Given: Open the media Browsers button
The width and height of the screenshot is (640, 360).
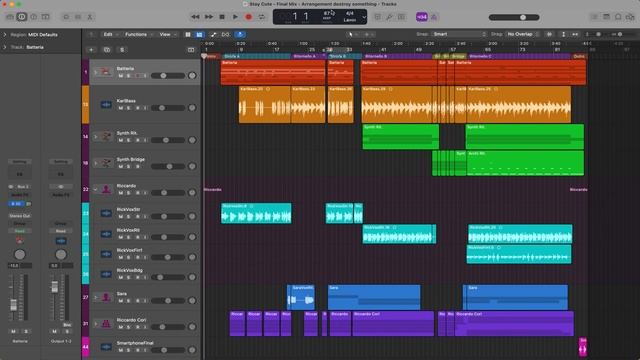Looking at the screenshot, I should [x=630, y=17].
